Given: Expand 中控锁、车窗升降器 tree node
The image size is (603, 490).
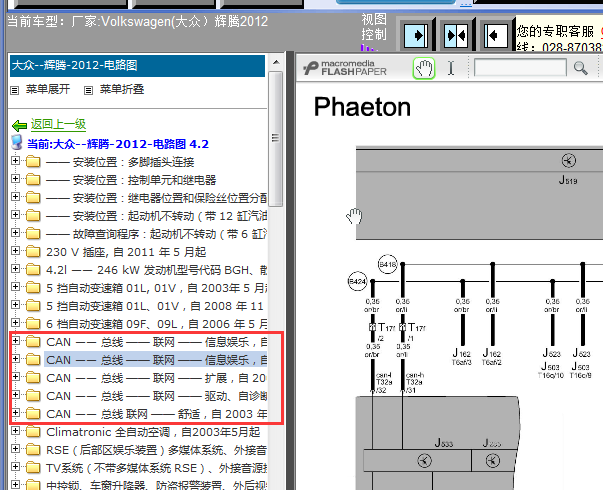Looking at the screenshot, I should pos(15,484).
